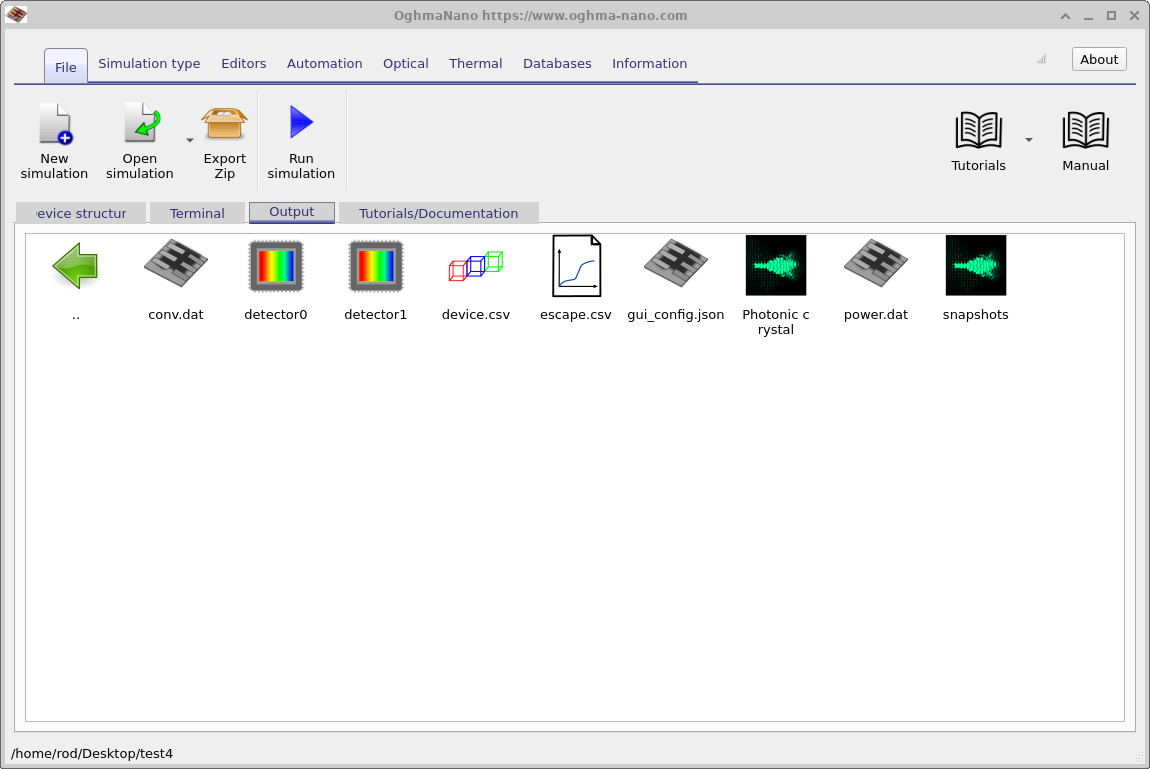Select the snapshots folder thumbnail
This screenshot has width=1150, height=769.
click(975, 265)
